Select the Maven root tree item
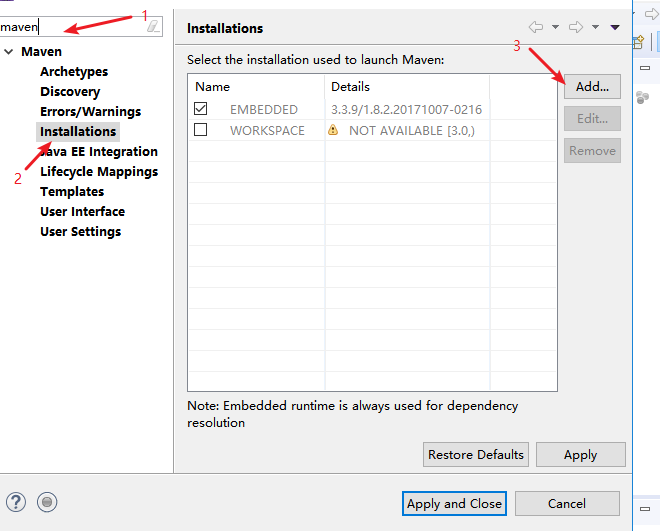660x531 pixels. (x=42, y=52)
